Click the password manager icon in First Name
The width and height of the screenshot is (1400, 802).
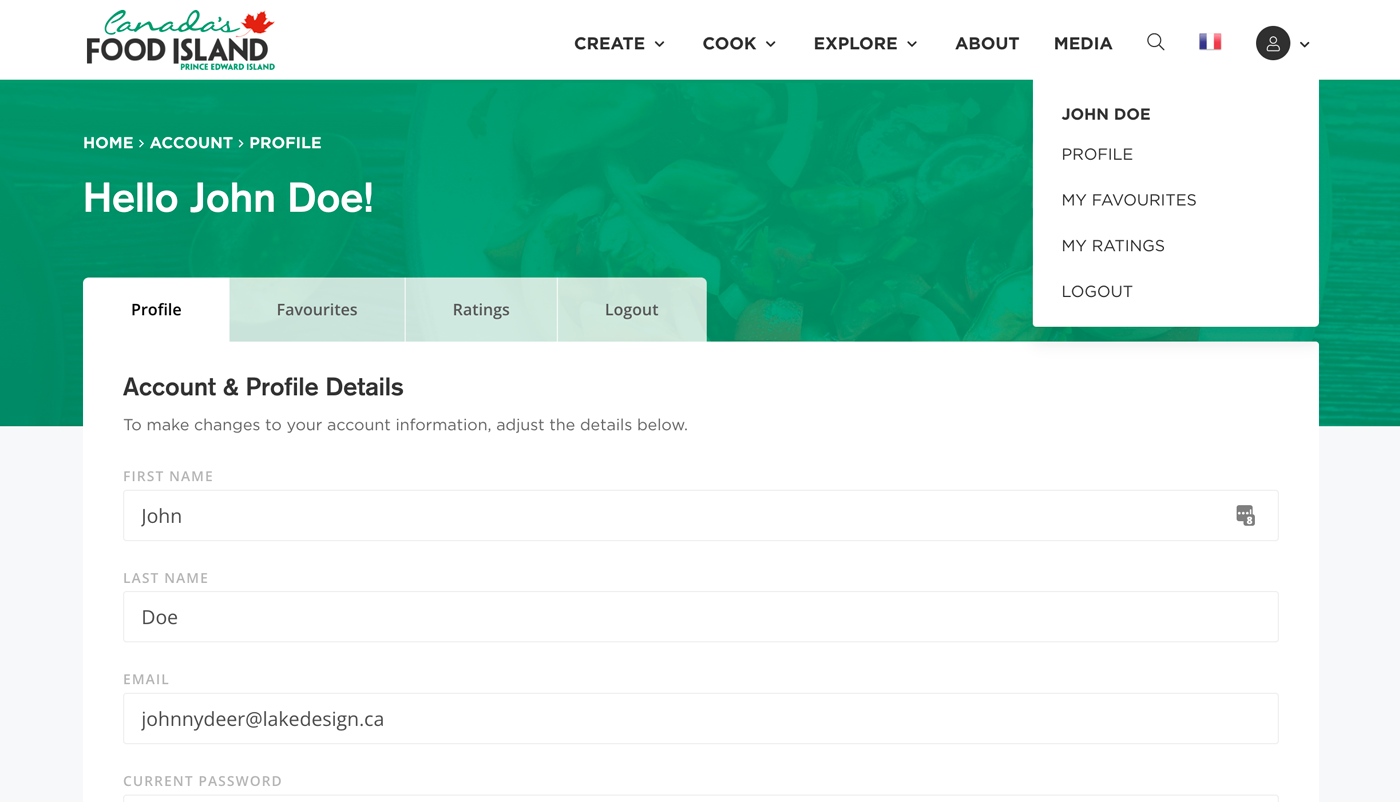[1245, 516]
